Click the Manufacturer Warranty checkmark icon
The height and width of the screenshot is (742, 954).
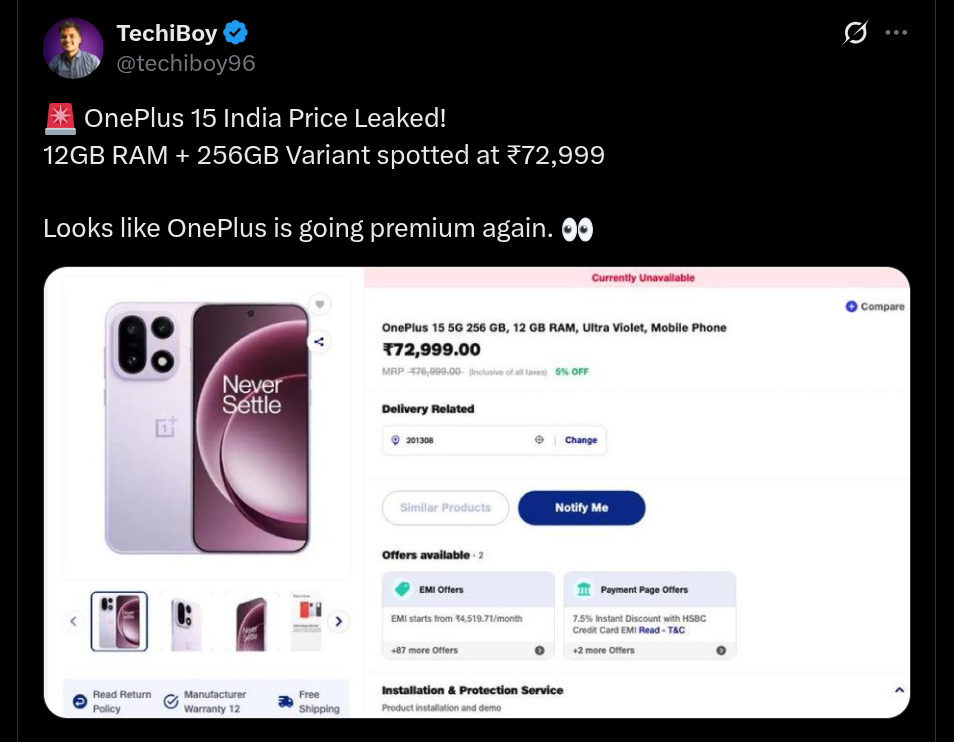pos(171,702)
